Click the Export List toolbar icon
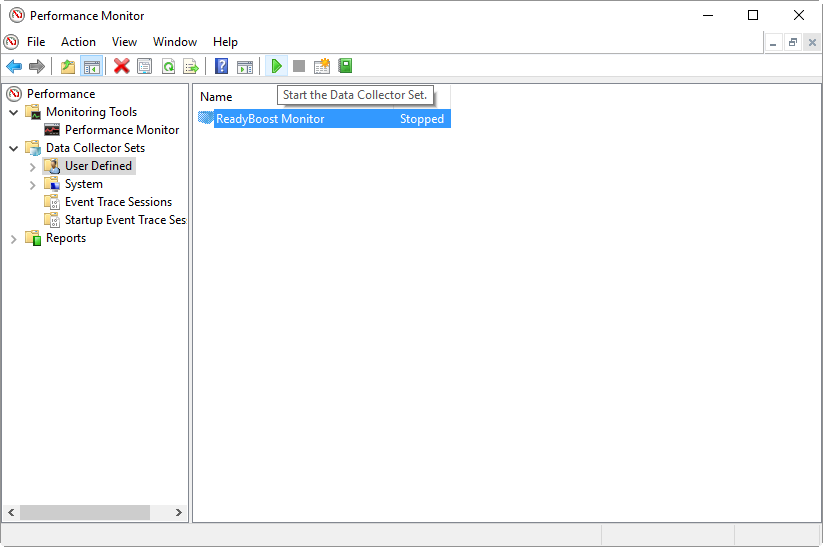The height and width of the screenshot is (547, 823). click(x=191, y=67)
